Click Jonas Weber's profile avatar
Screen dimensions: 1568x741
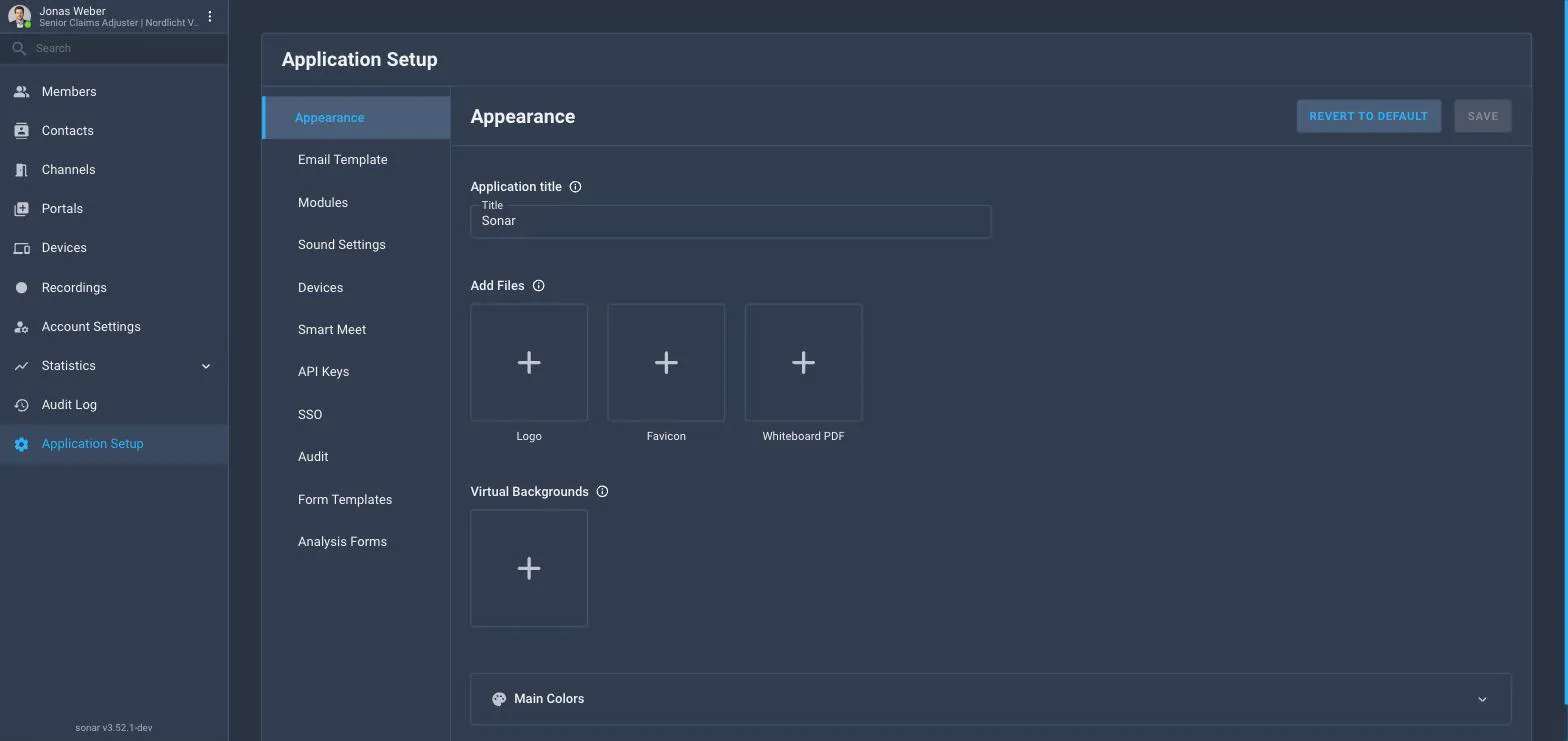[x=19, y=16]
